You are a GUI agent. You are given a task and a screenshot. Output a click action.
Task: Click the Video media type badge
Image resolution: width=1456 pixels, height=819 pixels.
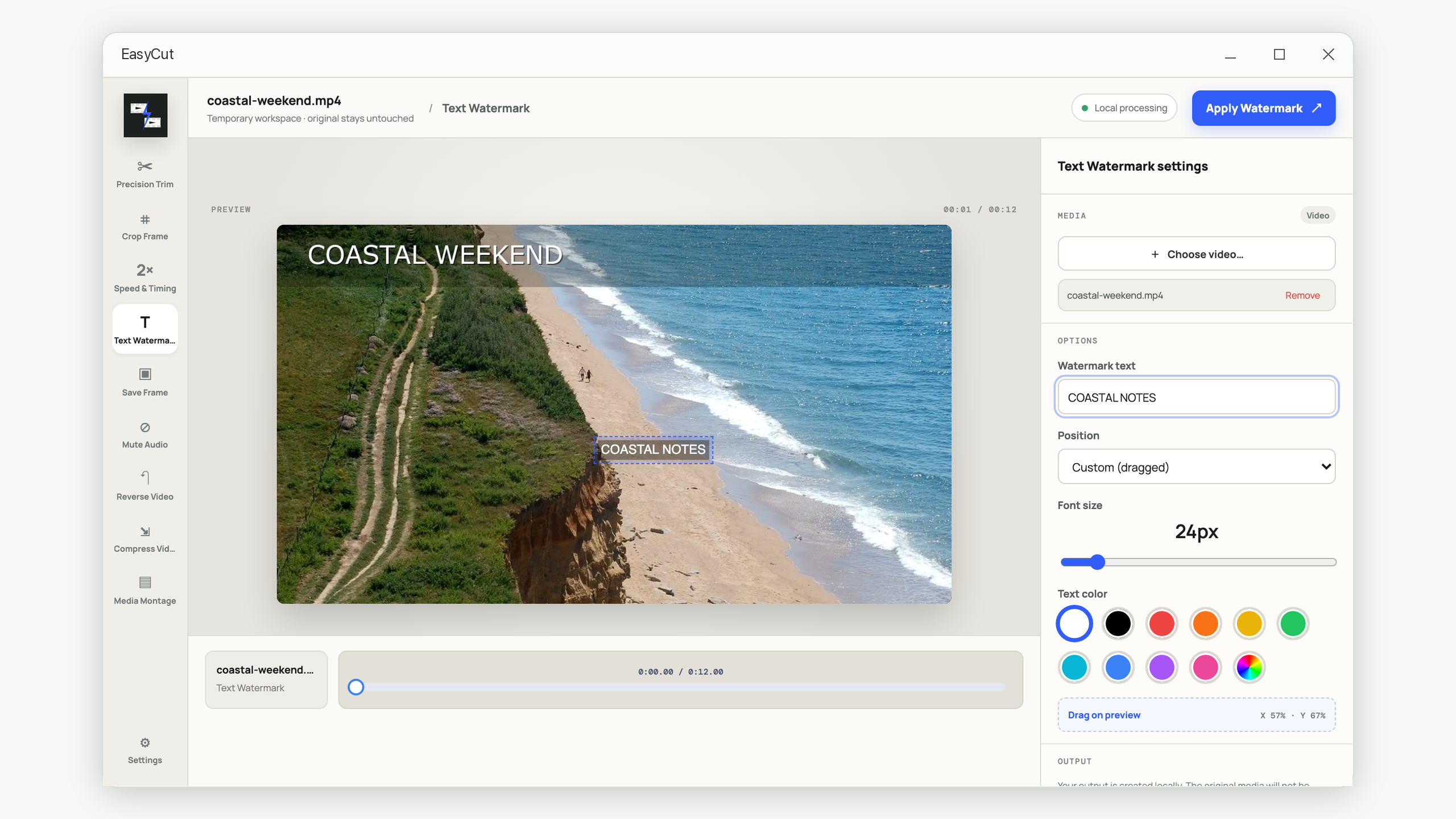[1317, 216]
